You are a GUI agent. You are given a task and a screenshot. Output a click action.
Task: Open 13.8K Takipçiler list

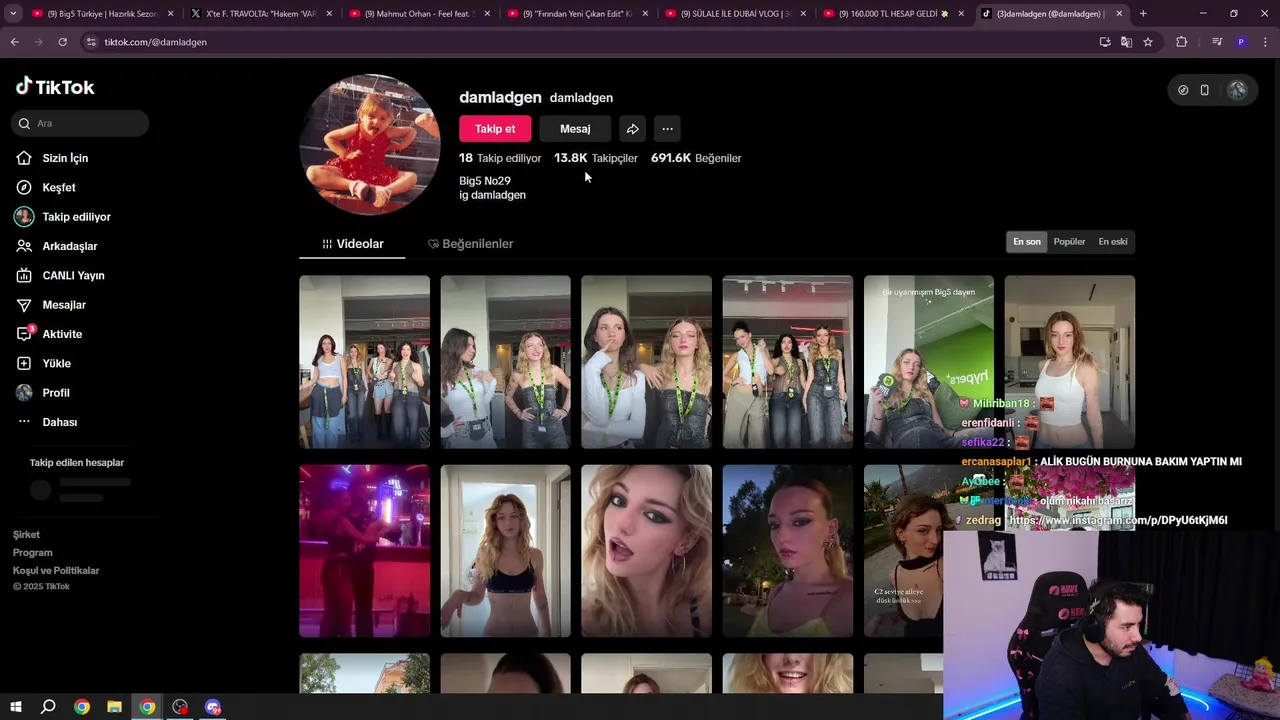[x=596, y=158]
